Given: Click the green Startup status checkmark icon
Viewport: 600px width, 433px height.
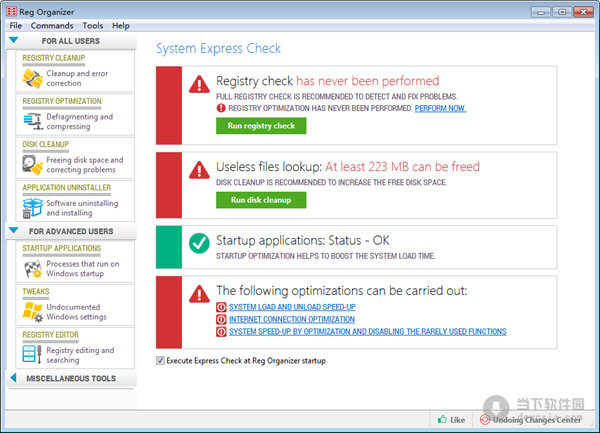Looking at the screenshot, I should pyautogui.click(x=199, y=242).
